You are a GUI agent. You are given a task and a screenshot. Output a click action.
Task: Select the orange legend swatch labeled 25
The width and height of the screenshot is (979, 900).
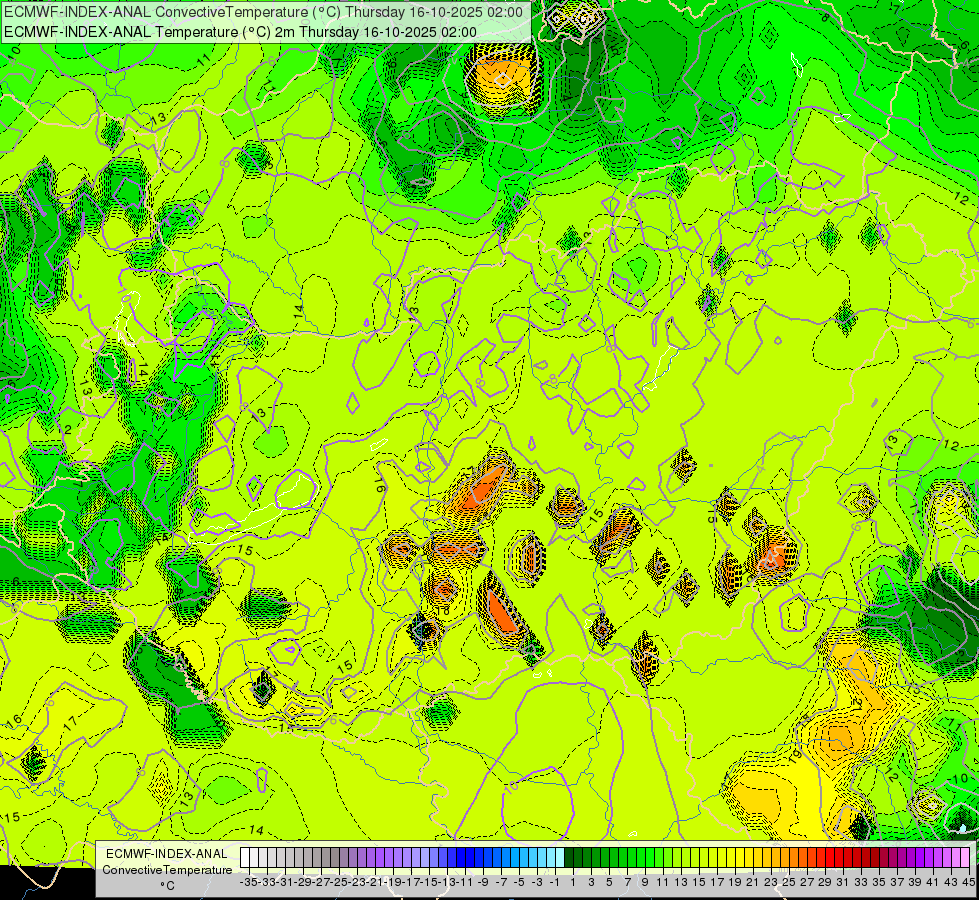785,857
